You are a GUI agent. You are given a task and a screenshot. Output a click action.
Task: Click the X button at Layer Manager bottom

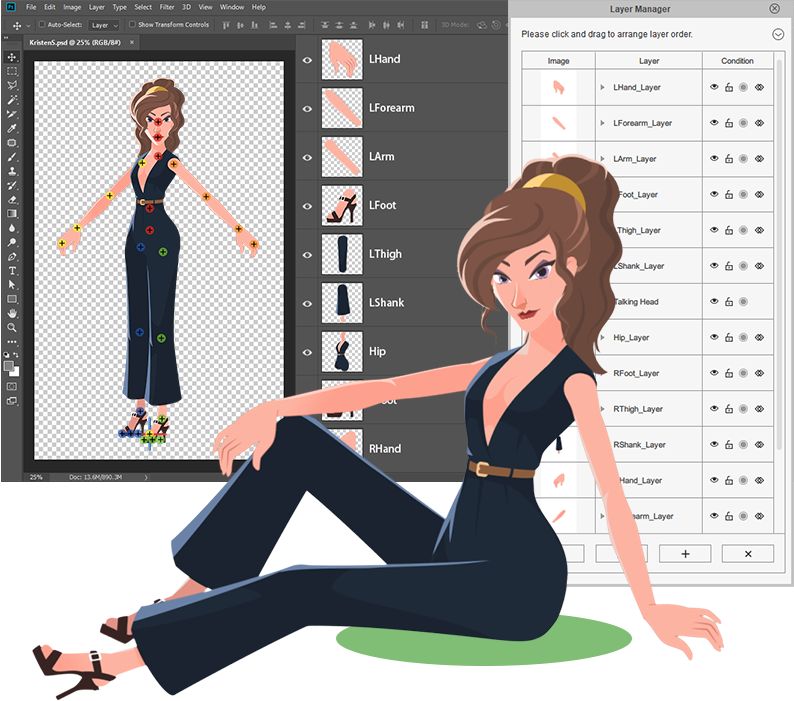(x=748, y=554)
